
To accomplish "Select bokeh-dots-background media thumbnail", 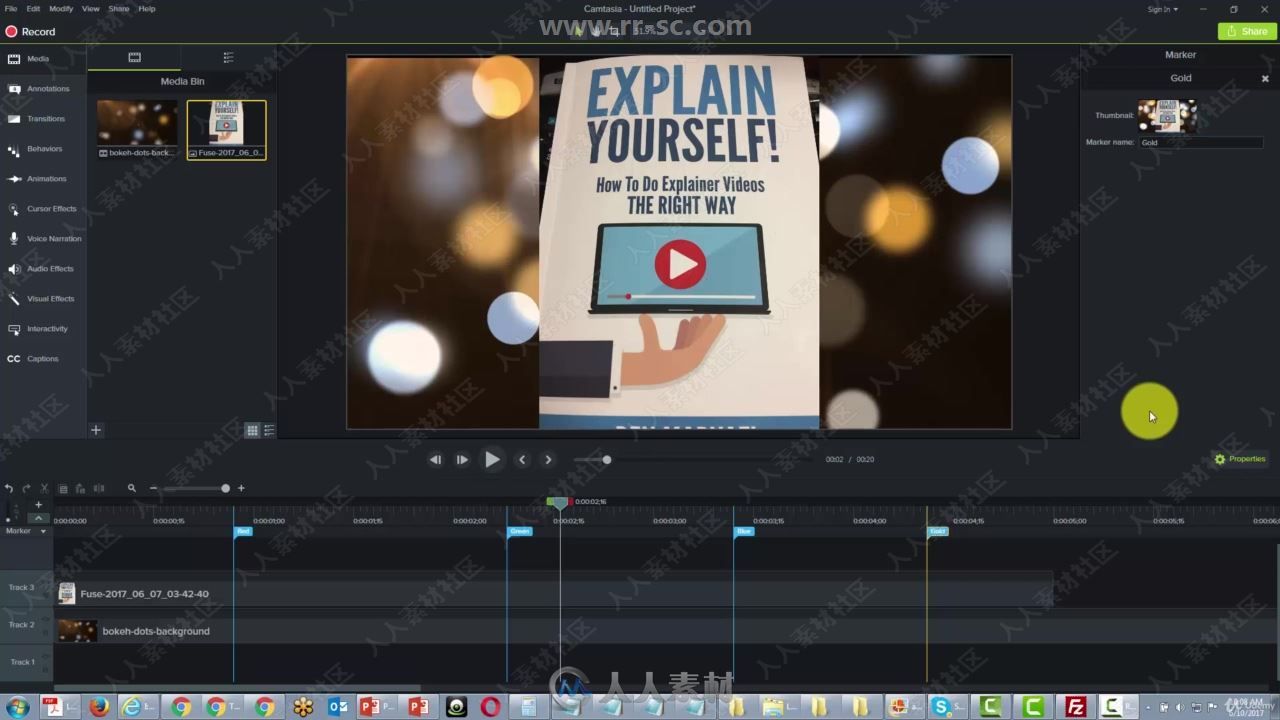I will coord(137,129).
